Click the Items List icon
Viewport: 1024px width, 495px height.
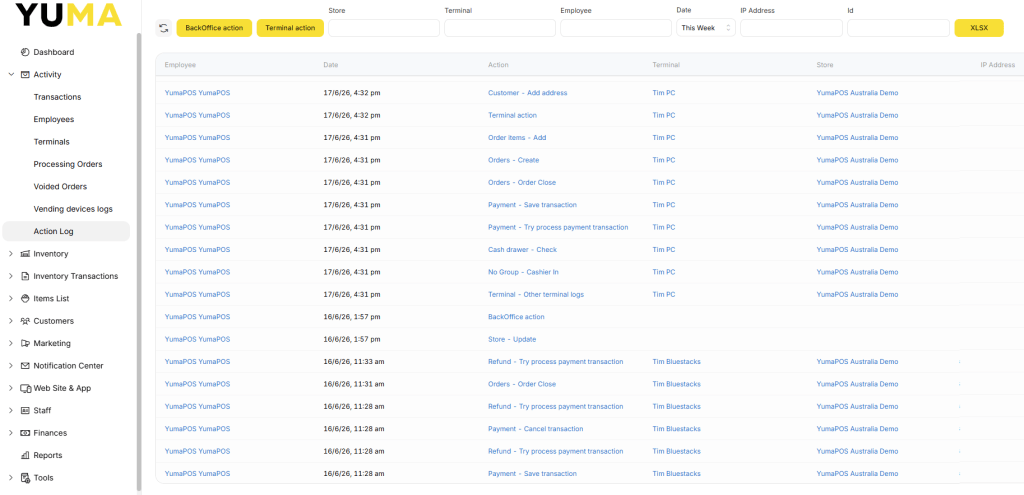25,298
